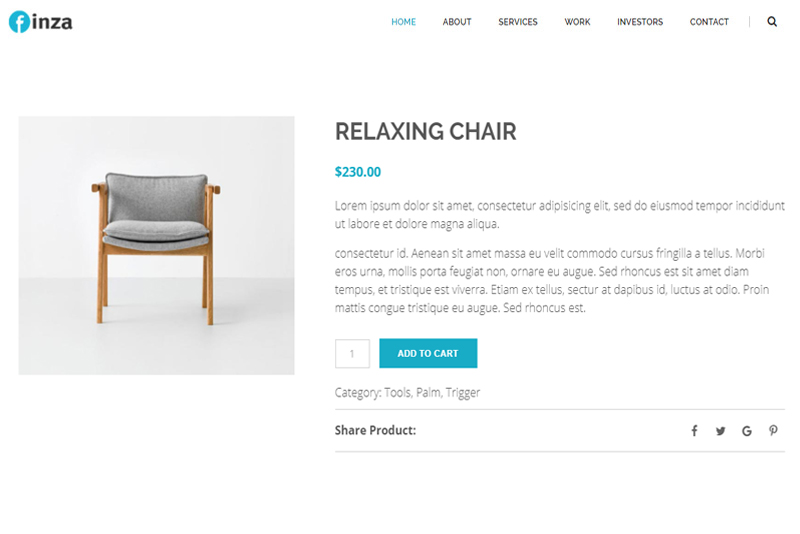This screenshot has width=800, height=534.
Task: Go to the Contact page
Action: point(709,22)
